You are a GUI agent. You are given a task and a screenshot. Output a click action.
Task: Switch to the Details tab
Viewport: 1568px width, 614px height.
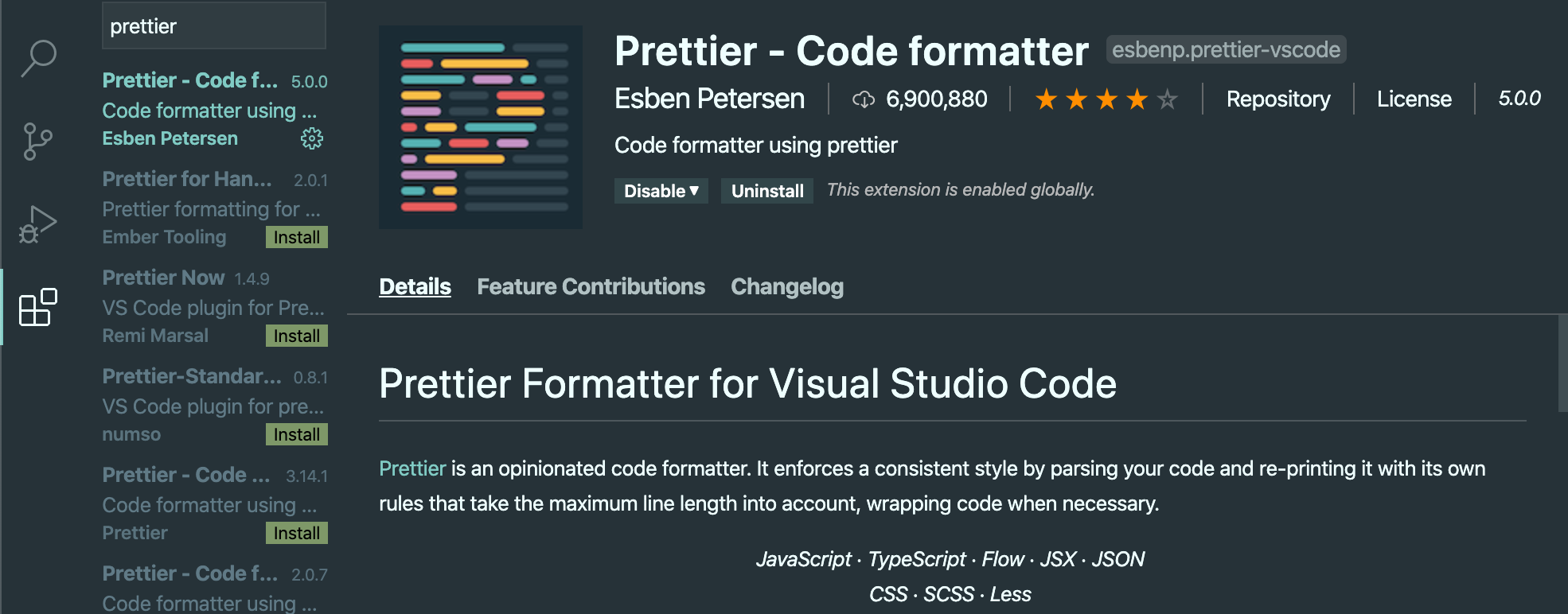pyautogui.click(x=415, y=286)
